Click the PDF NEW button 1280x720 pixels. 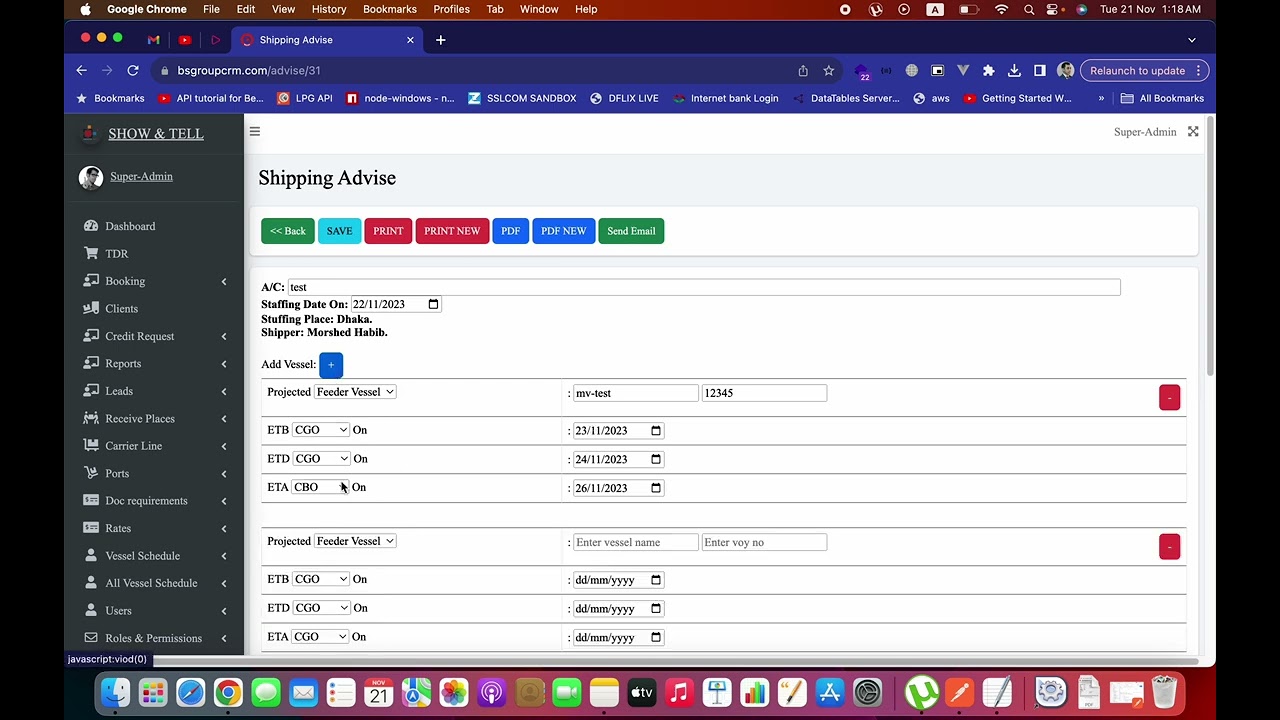(x=564, y=231)
